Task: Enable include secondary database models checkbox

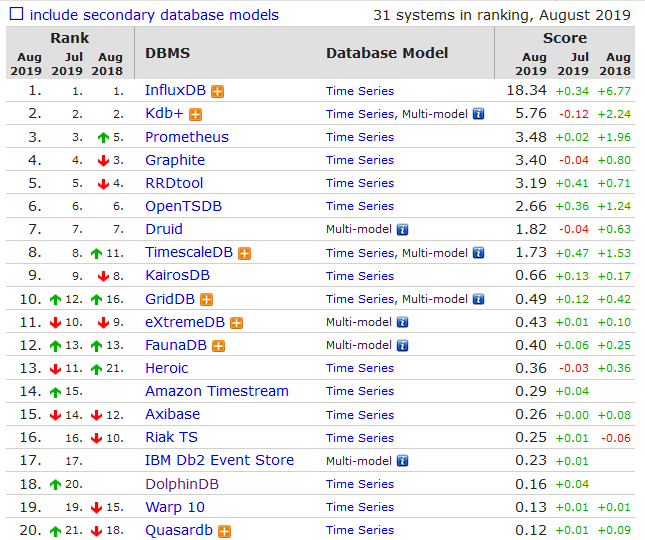Action: click(16, 14)
